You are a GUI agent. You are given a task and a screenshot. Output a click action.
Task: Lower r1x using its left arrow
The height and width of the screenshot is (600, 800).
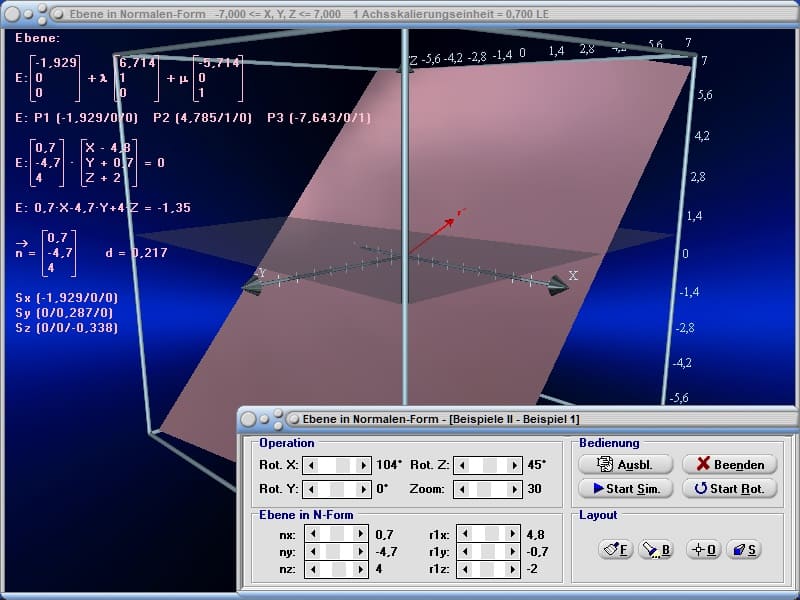[465, 534]
